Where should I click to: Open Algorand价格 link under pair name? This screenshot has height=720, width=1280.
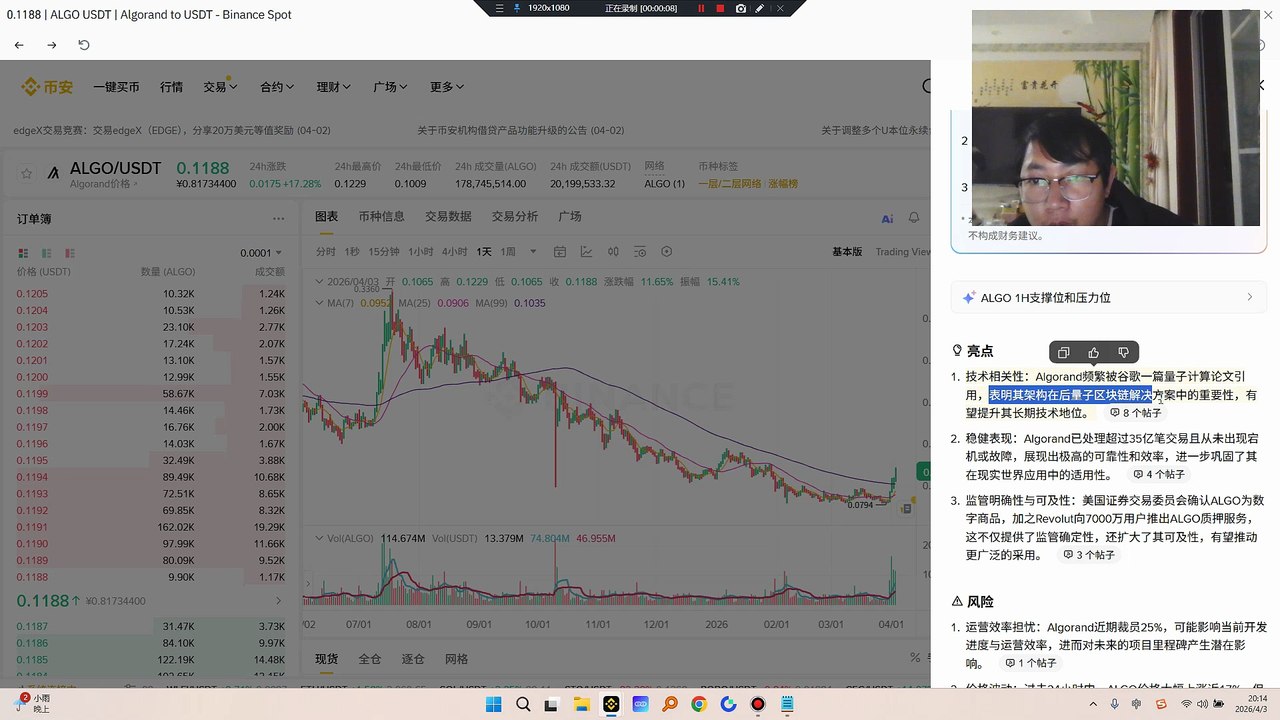[x=104, y=184]
